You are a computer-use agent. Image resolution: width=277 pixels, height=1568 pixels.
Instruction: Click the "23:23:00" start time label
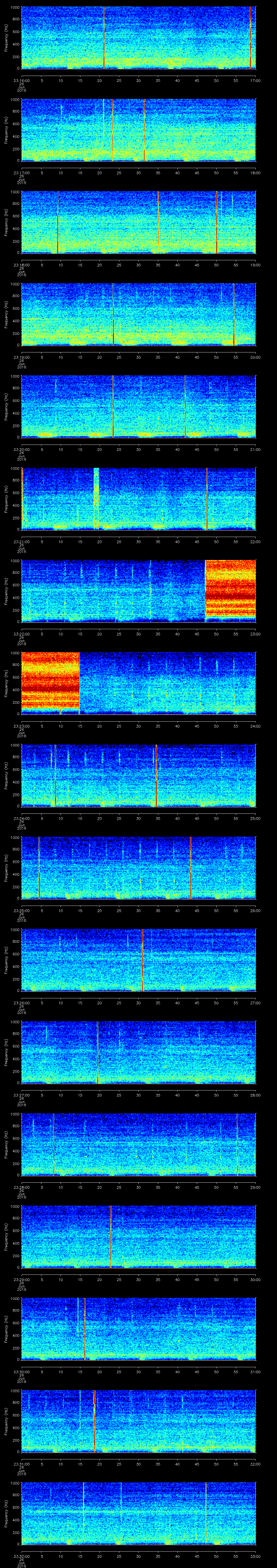(21, 726)
